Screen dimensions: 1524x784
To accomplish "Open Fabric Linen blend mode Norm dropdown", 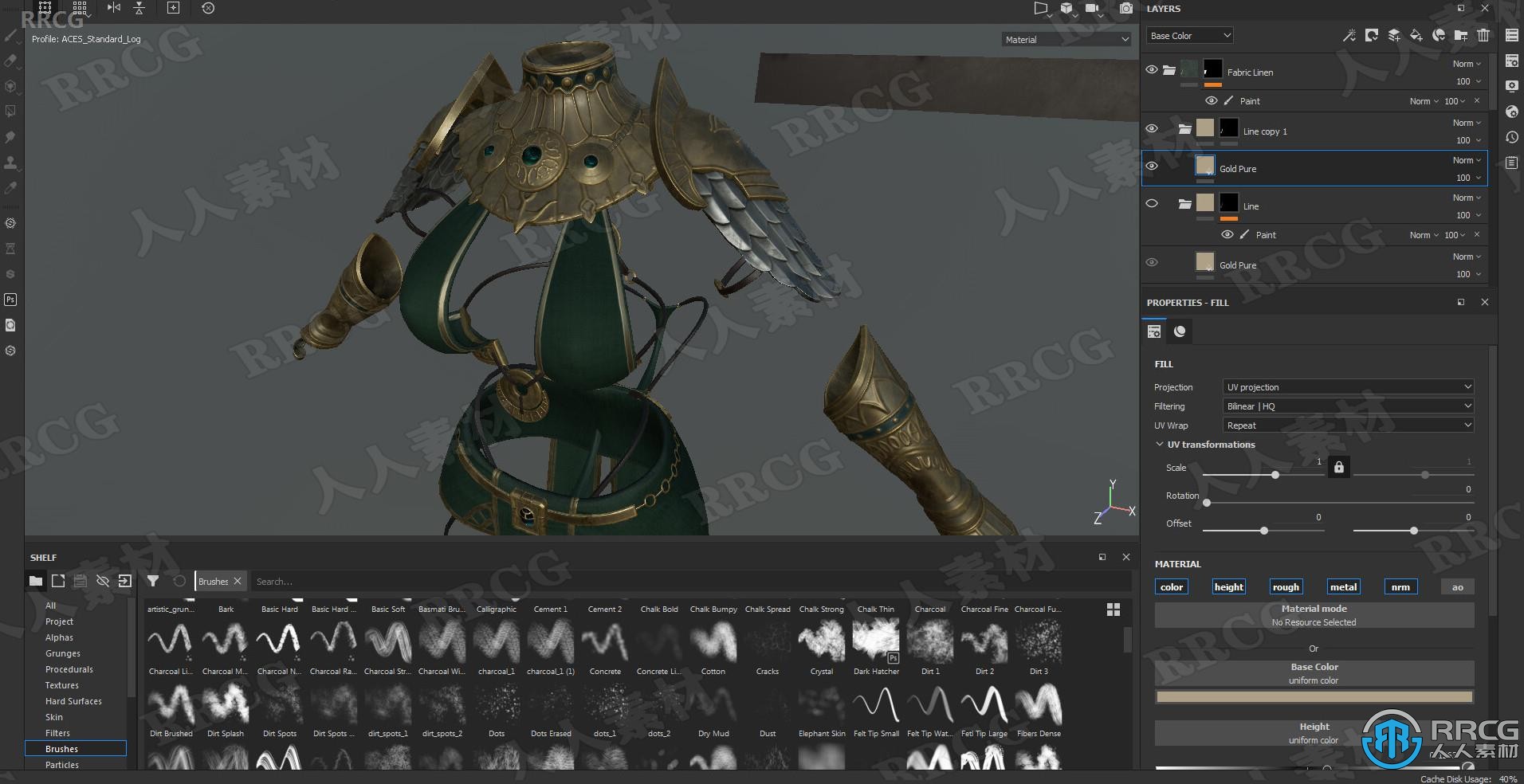I will click(1467, 64).
